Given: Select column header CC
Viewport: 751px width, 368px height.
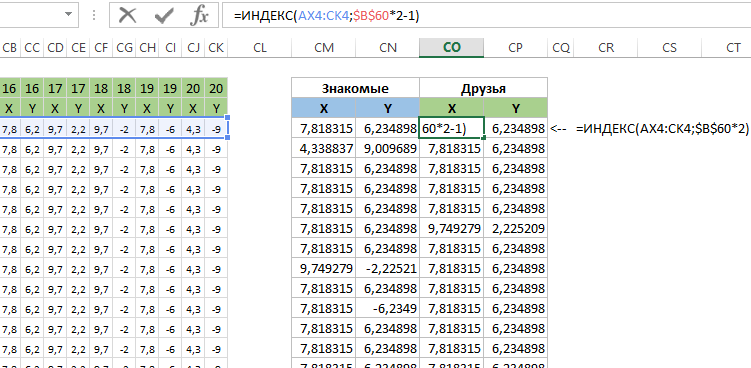Looking at the screenshot, I should 32,47.
